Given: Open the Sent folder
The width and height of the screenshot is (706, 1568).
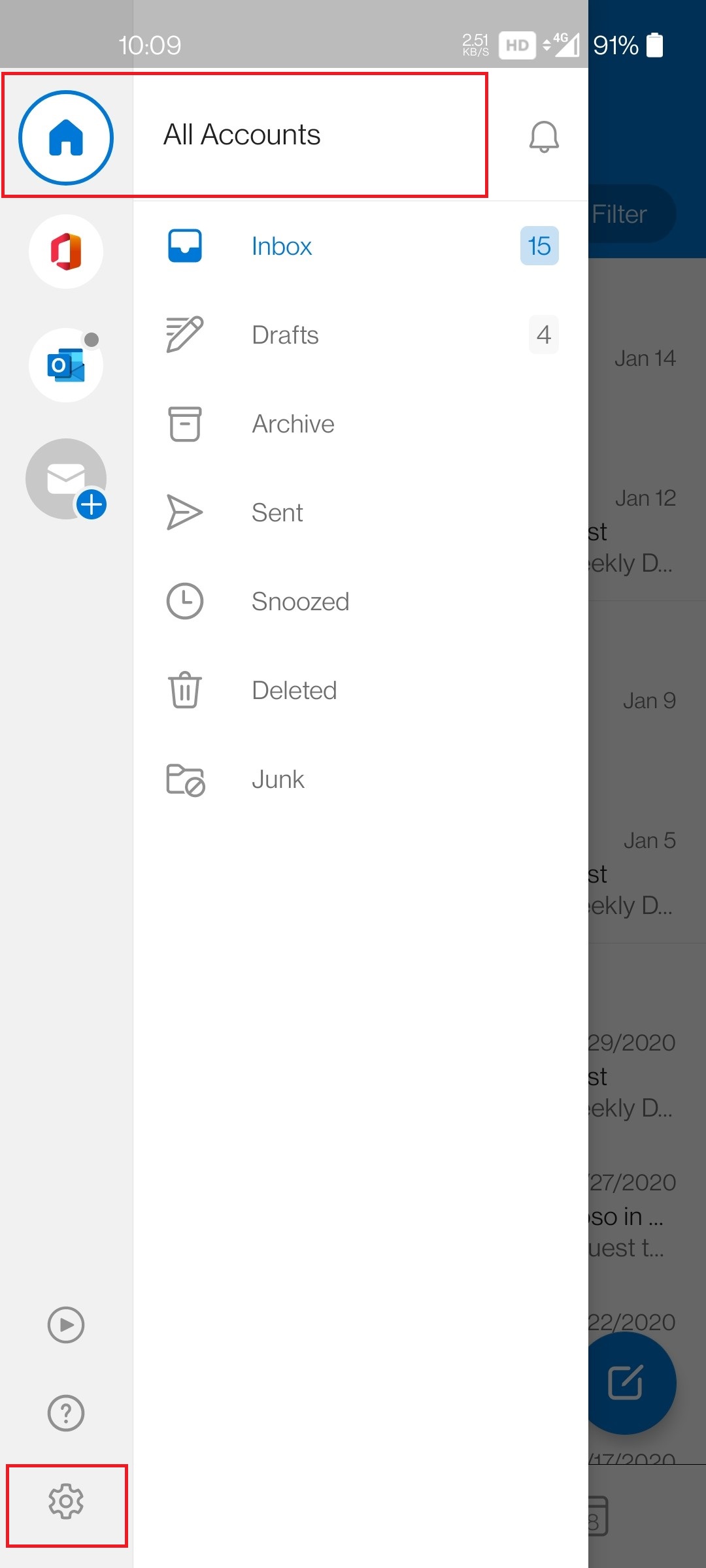Looking at the screenshot, I should click(360, 512).
